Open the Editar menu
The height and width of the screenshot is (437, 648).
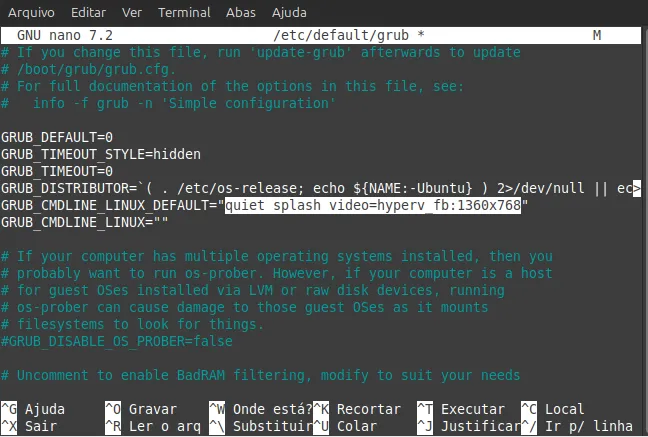pos(88,13)
